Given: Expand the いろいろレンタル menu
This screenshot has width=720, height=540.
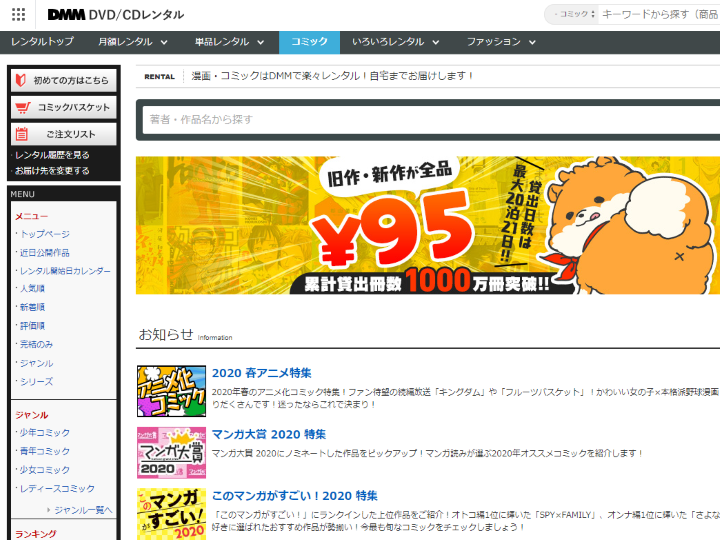Looking at the screenshot, I should (x=395, y=42).
